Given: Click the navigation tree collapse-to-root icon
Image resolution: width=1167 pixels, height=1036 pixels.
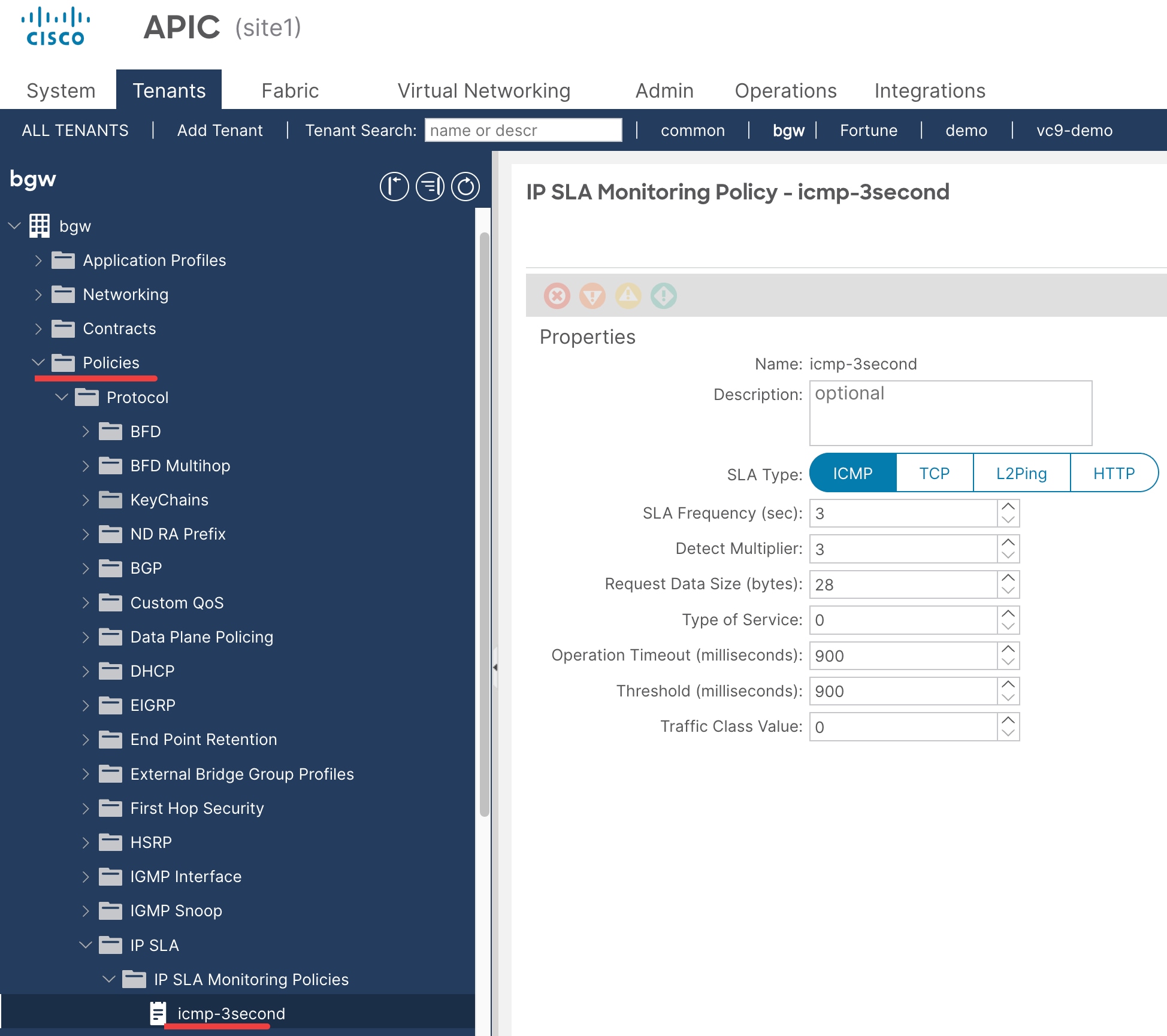Looking at the screenshot, I should tap(394, 186).
